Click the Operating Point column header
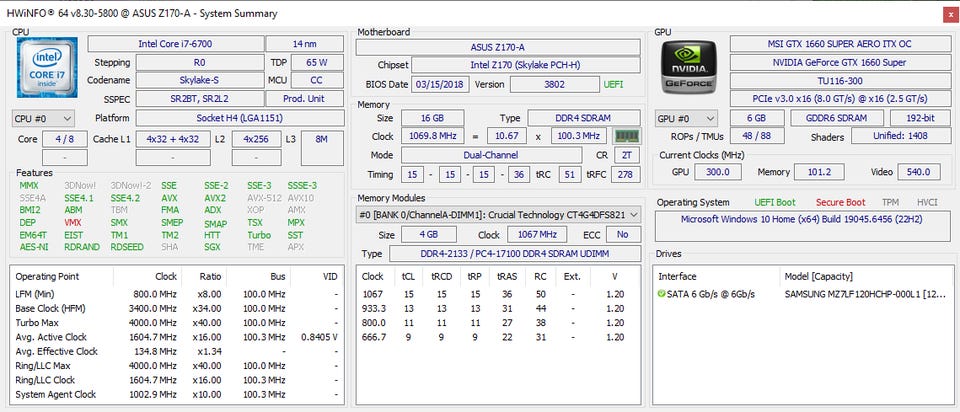Image resolution: width=960 pixels, height=412 pixels. pos(48,276)
